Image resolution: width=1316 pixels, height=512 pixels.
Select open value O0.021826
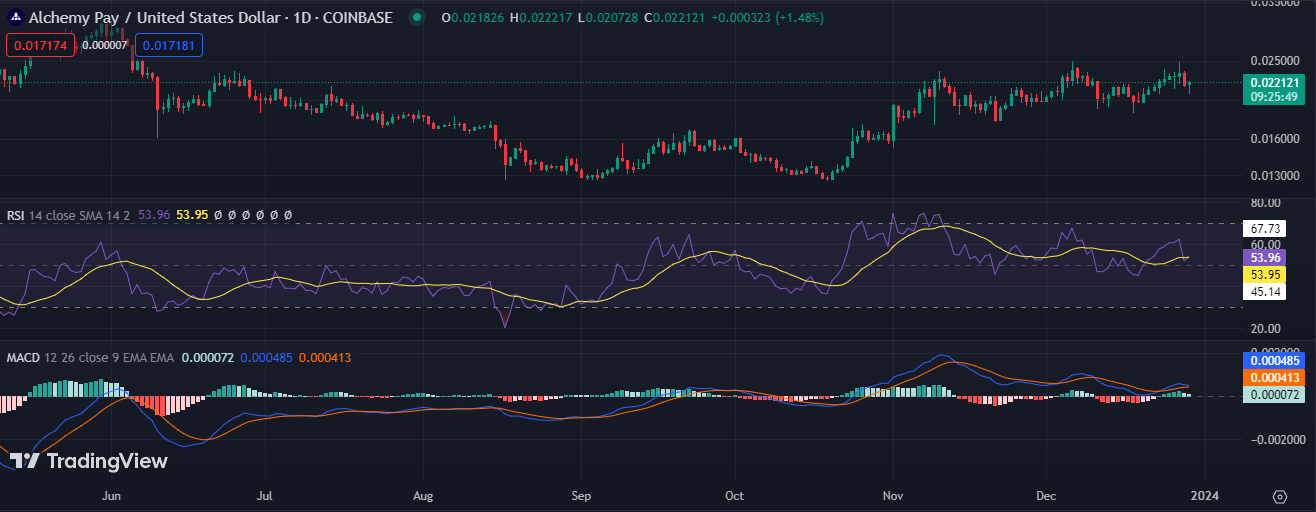474,18
